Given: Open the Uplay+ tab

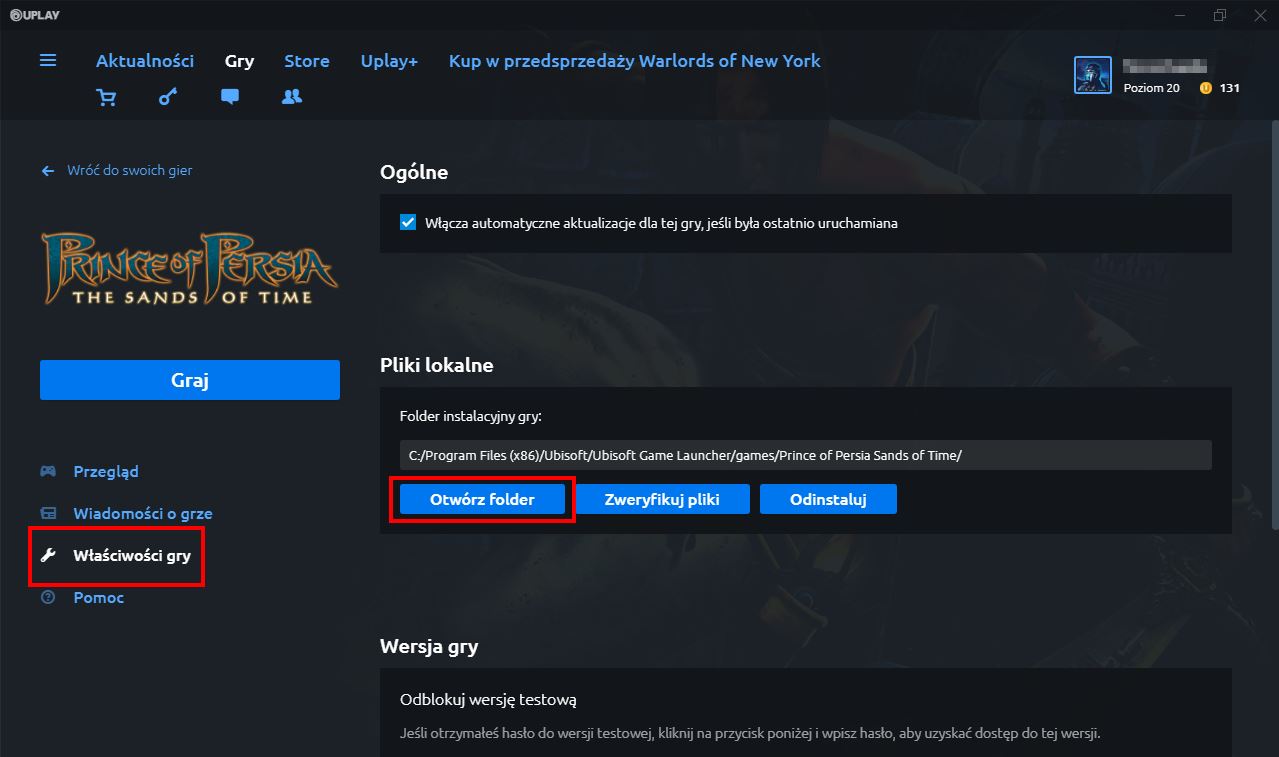Looking at the screenshot, I should pos(389,61).
